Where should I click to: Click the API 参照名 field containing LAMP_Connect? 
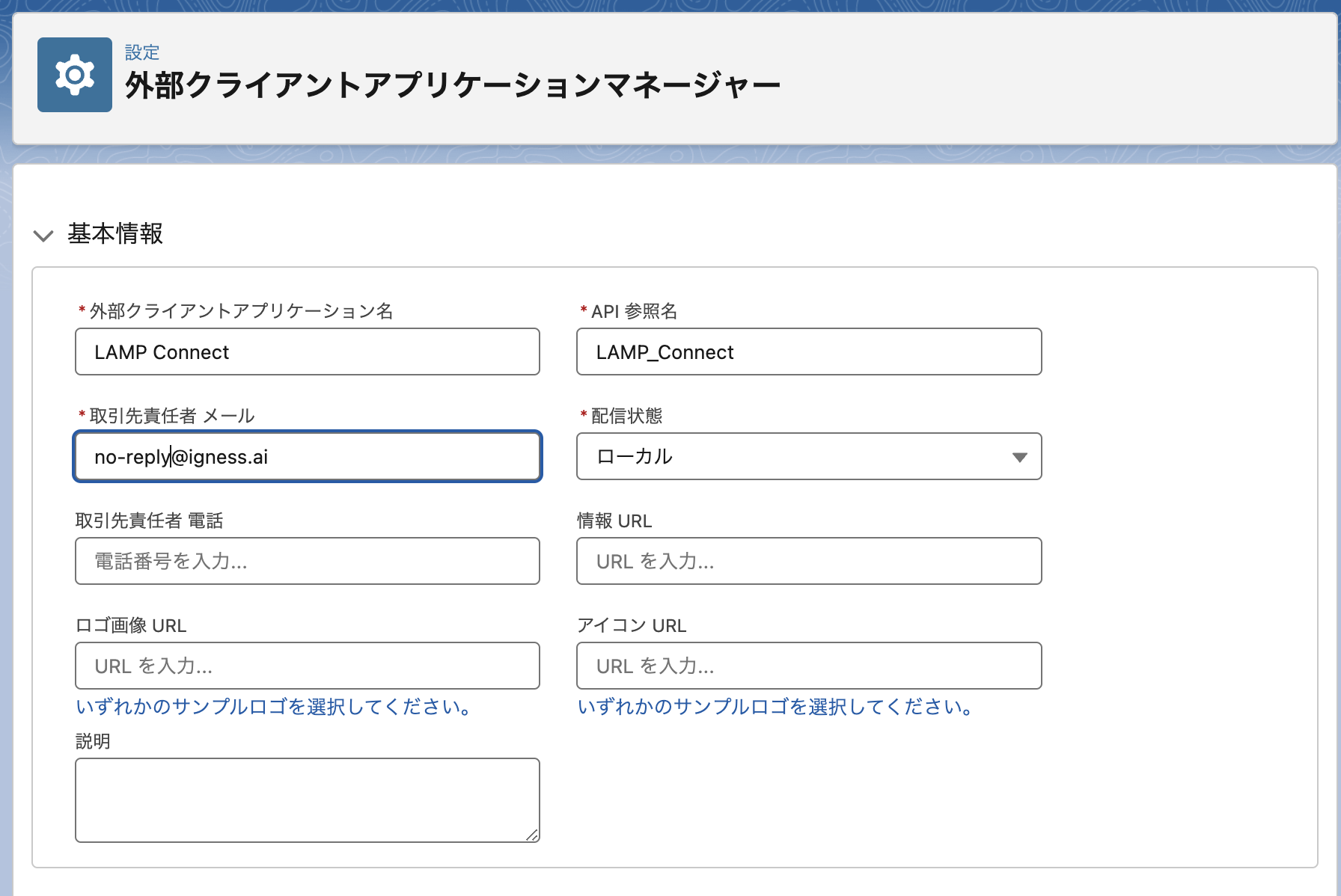pyautogui.click(x=808, y=352)
